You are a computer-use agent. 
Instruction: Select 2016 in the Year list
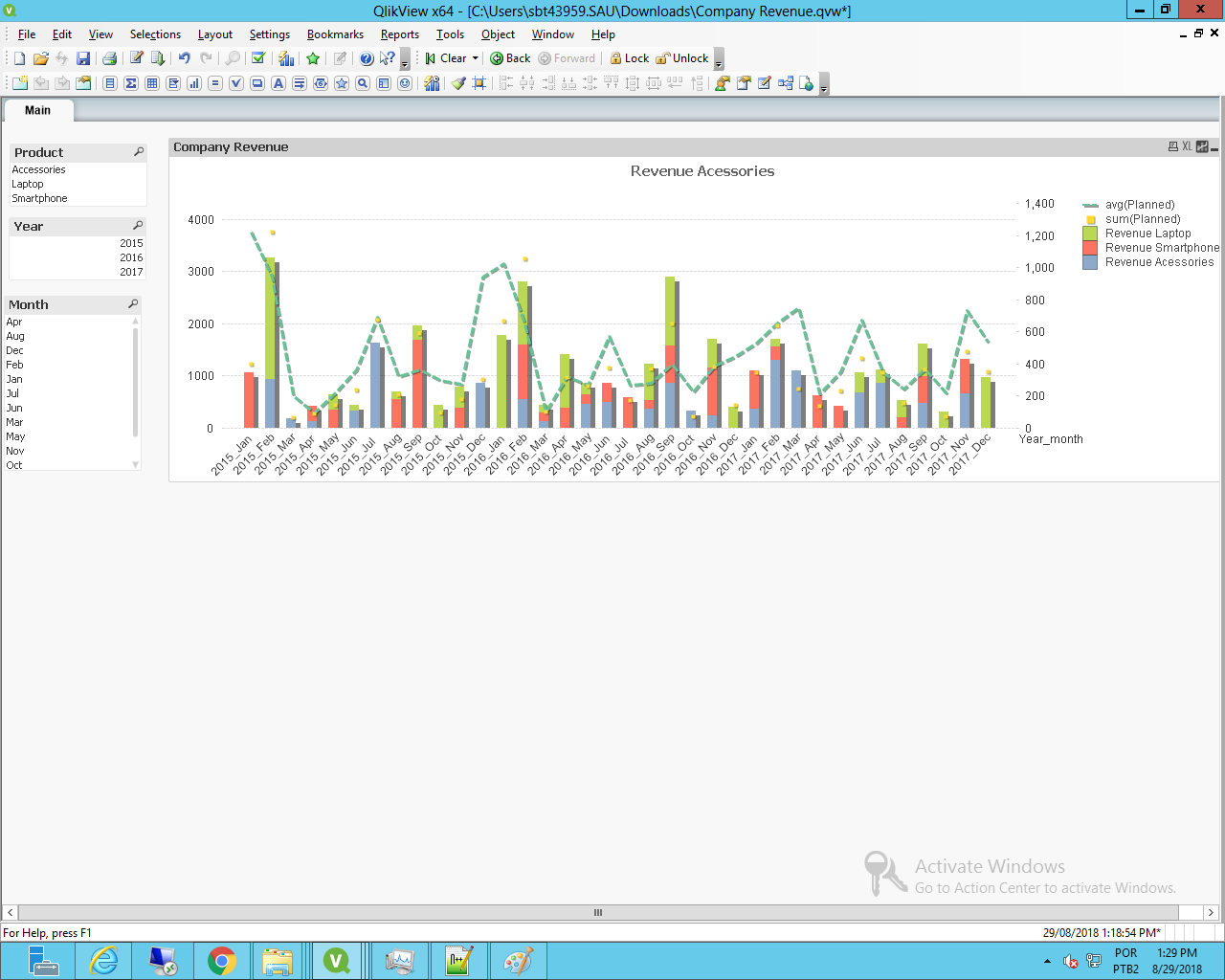tap(78, 257)
